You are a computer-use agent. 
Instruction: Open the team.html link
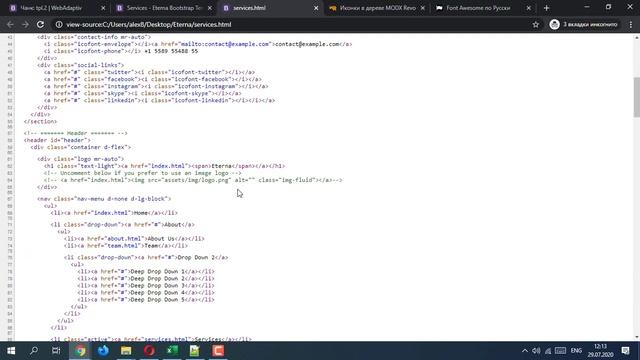click(122, 246)
